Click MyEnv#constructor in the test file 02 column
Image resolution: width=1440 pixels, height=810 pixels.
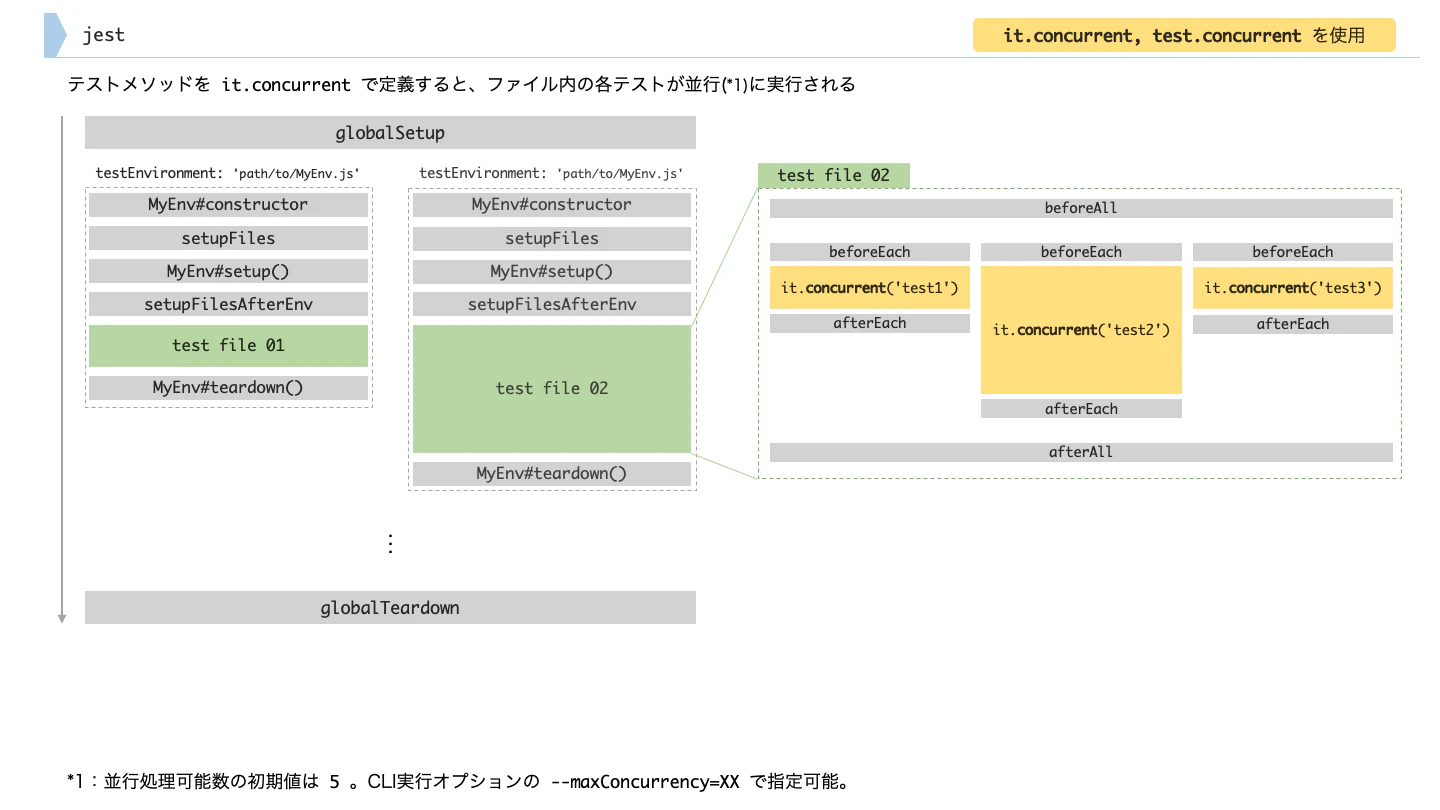(x=552, y=205)
